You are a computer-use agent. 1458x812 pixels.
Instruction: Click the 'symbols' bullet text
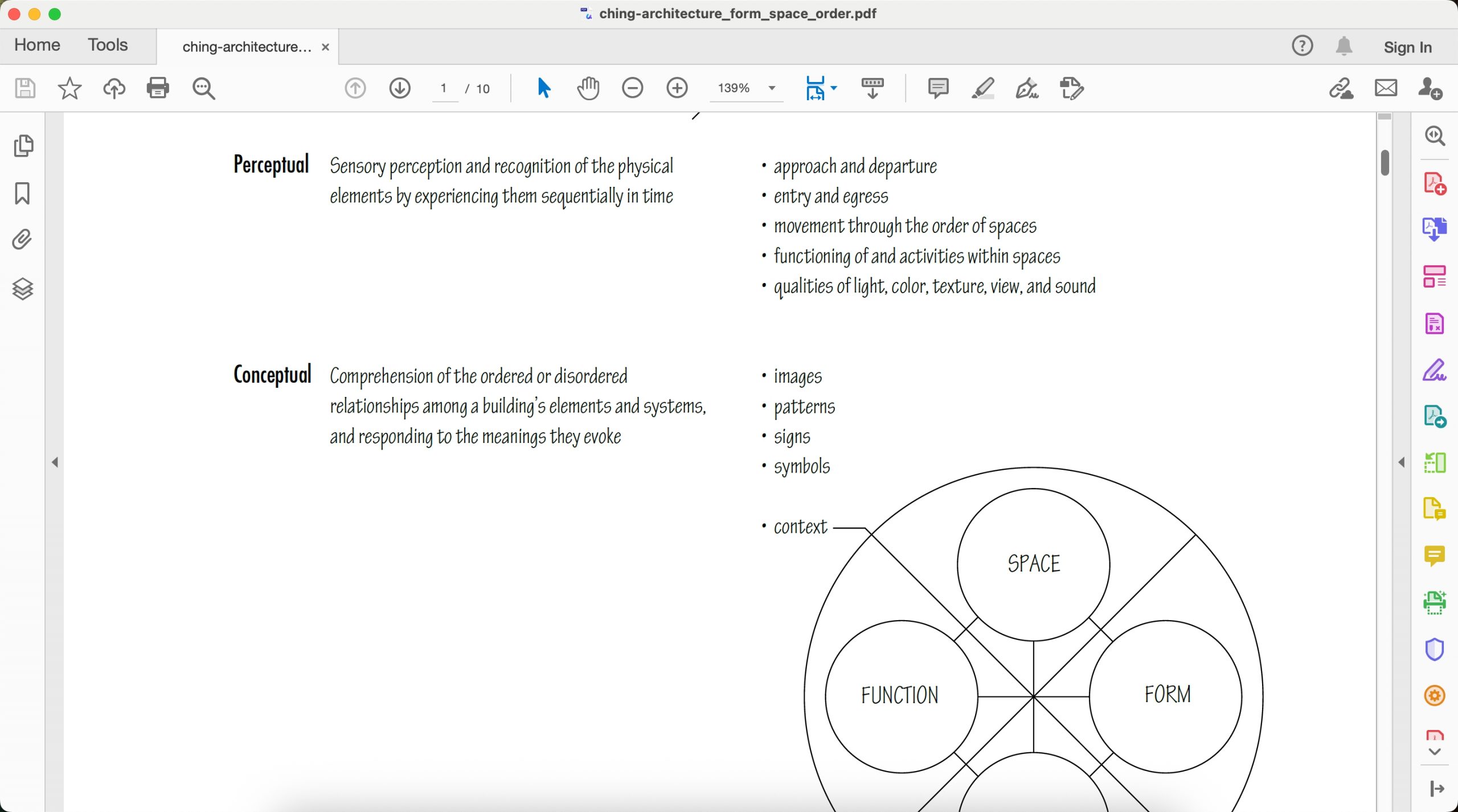(801, 467)
